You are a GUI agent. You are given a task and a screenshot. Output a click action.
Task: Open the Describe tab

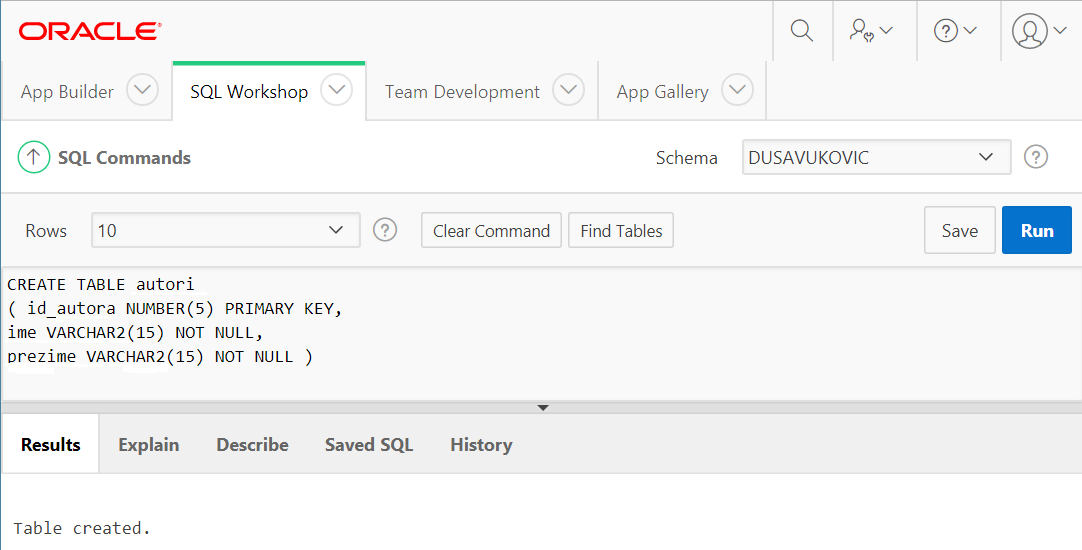253,444
